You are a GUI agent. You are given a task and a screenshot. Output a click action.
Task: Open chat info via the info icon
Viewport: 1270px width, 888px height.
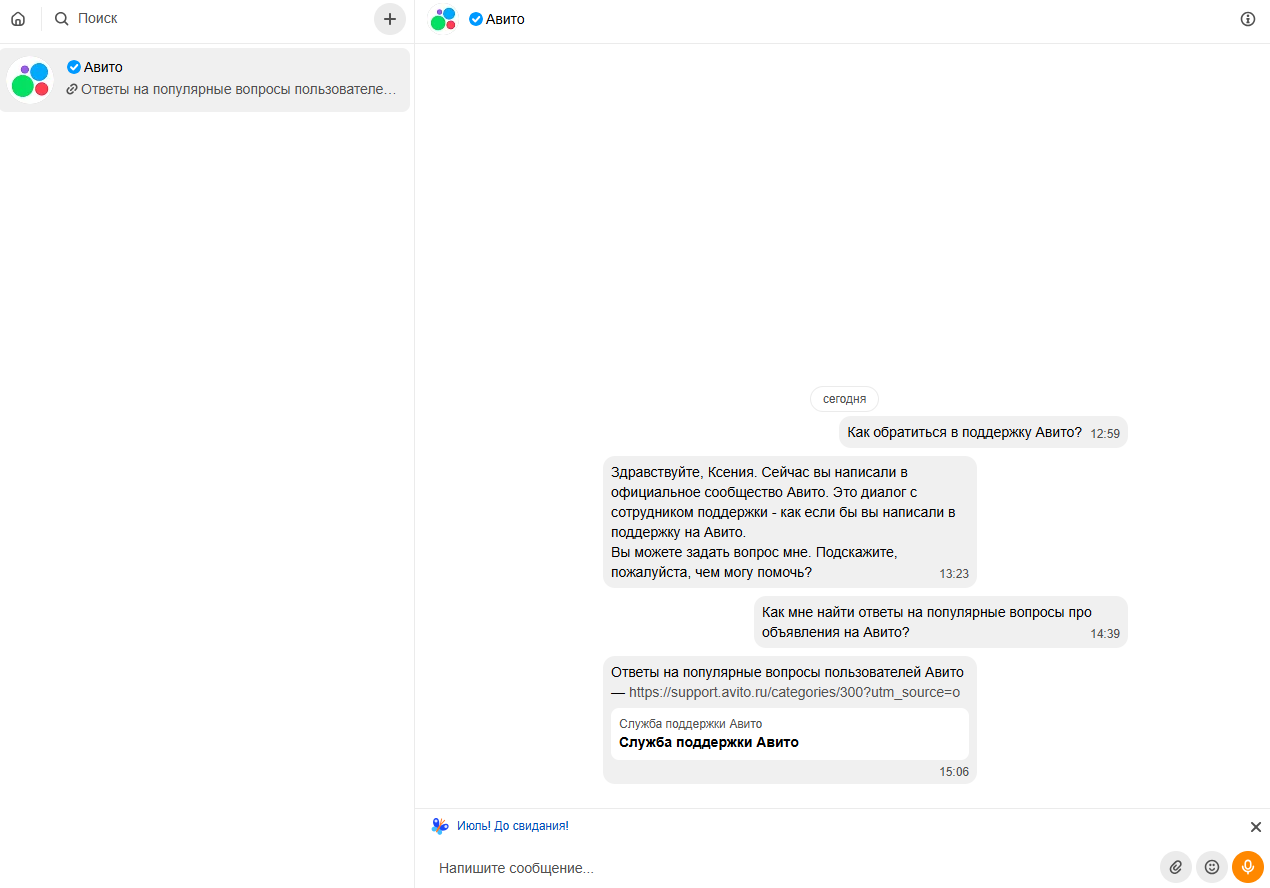[1247, 19]
